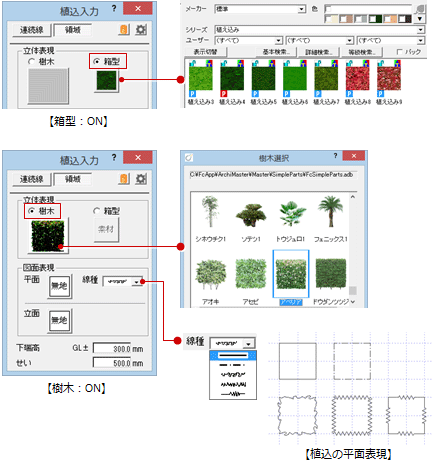Viewport: 433px width, 469px height.
Task: Select the 植え込み8 red flower texture thumbnail
Action: tap(358, 79)
